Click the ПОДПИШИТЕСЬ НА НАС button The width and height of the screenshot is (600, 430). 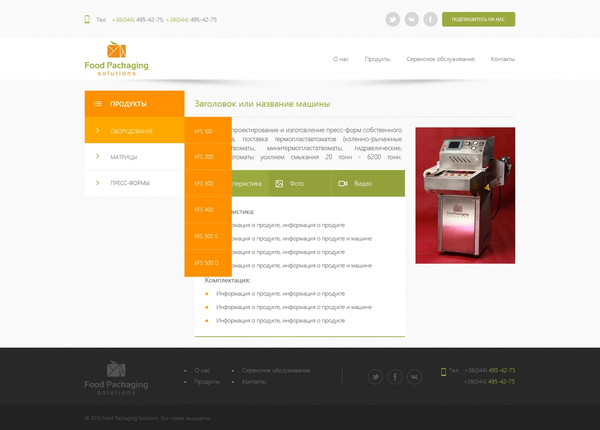(x=478, y=19)
